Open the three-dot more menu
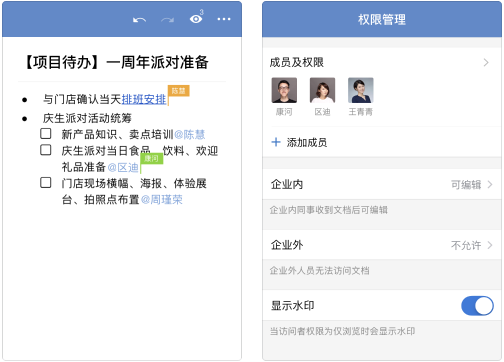 [224, 19]
